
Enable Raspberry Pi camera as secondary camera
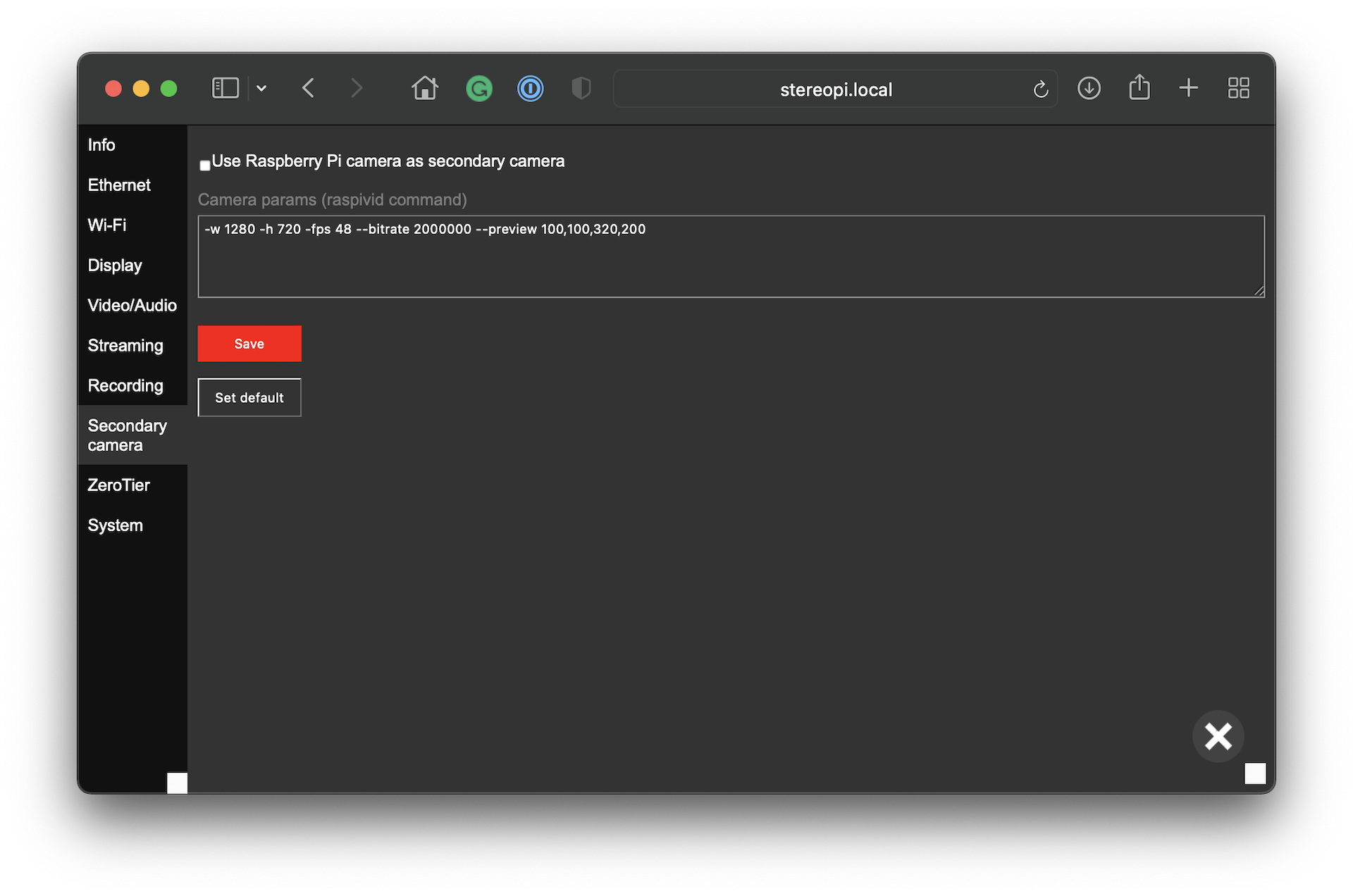point(205,166)
